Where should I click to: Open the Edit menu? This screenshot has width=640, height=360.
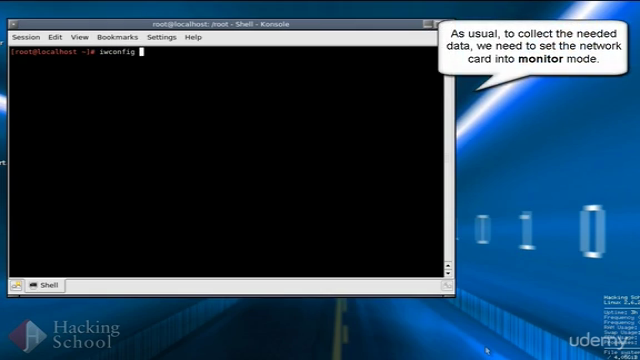[55, 37]
